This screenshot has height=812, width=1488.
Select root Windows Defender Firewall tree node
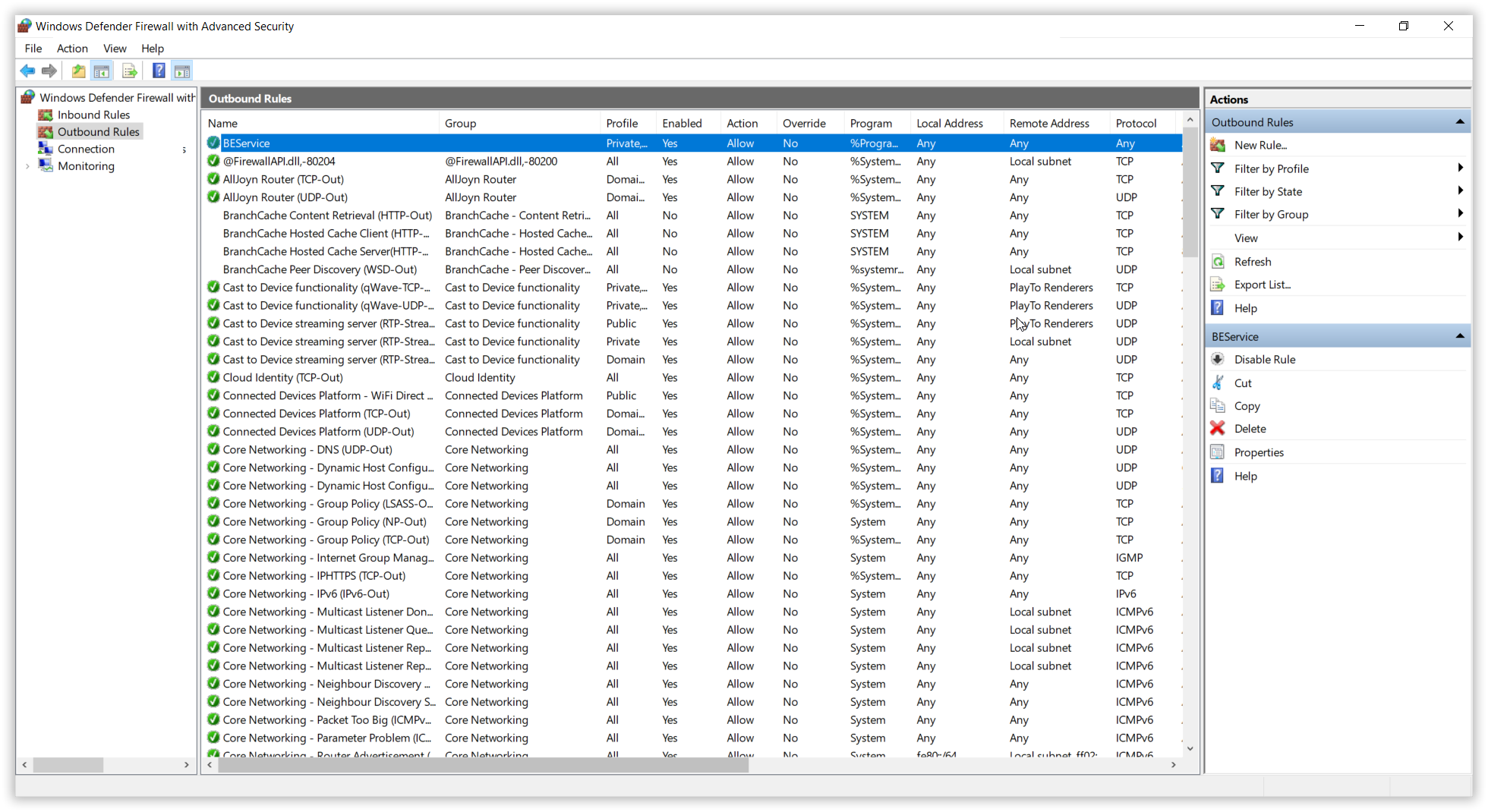[118, 98]
